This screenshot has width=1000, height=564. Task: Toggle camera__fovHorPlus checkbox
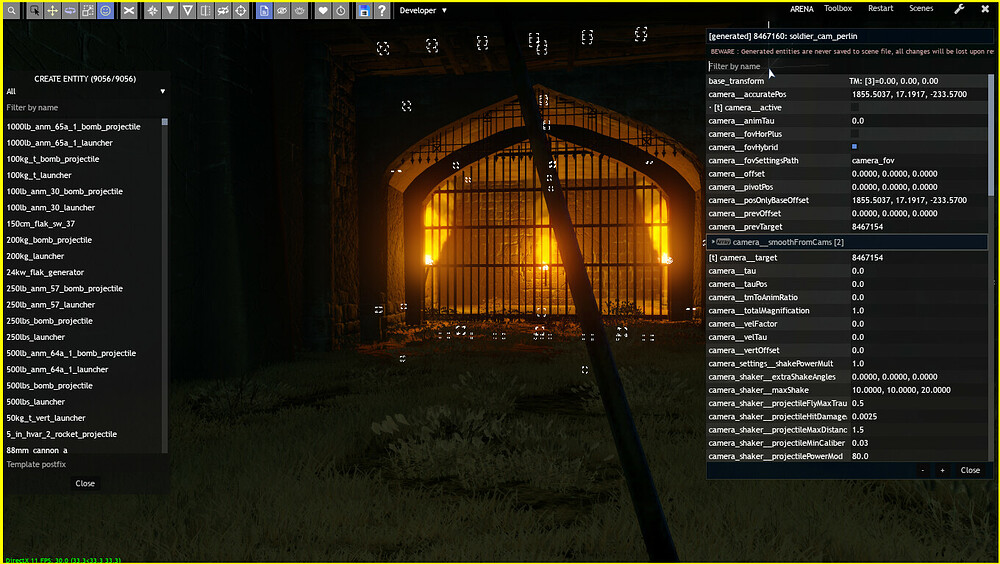point(855,134)
